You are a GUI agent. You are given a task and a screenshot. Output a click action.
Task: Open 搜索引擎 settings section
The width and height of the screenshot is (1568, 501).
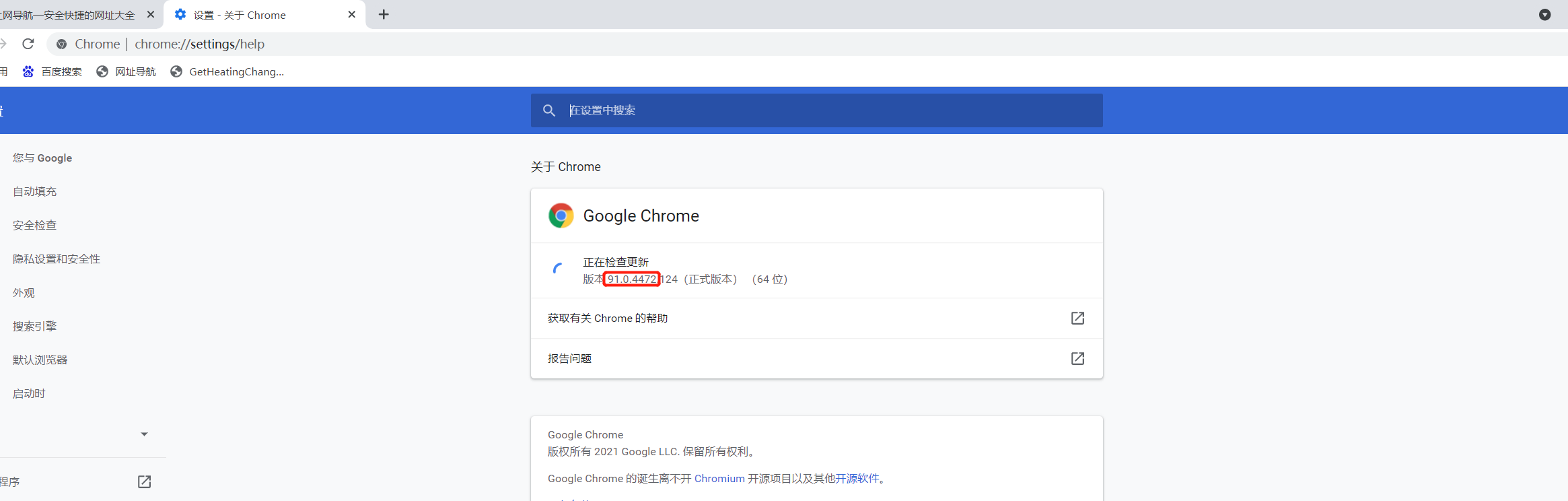coord(35,326)
